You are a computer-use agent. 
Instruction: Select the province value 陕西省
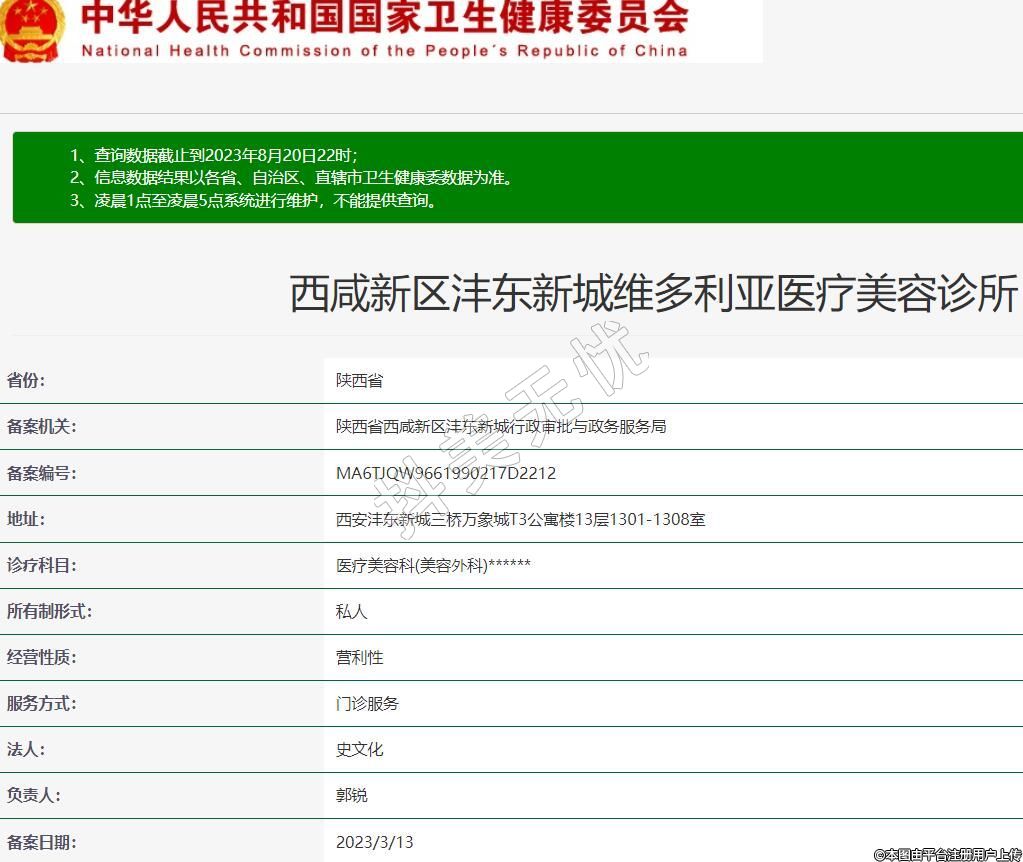[359, 381]
